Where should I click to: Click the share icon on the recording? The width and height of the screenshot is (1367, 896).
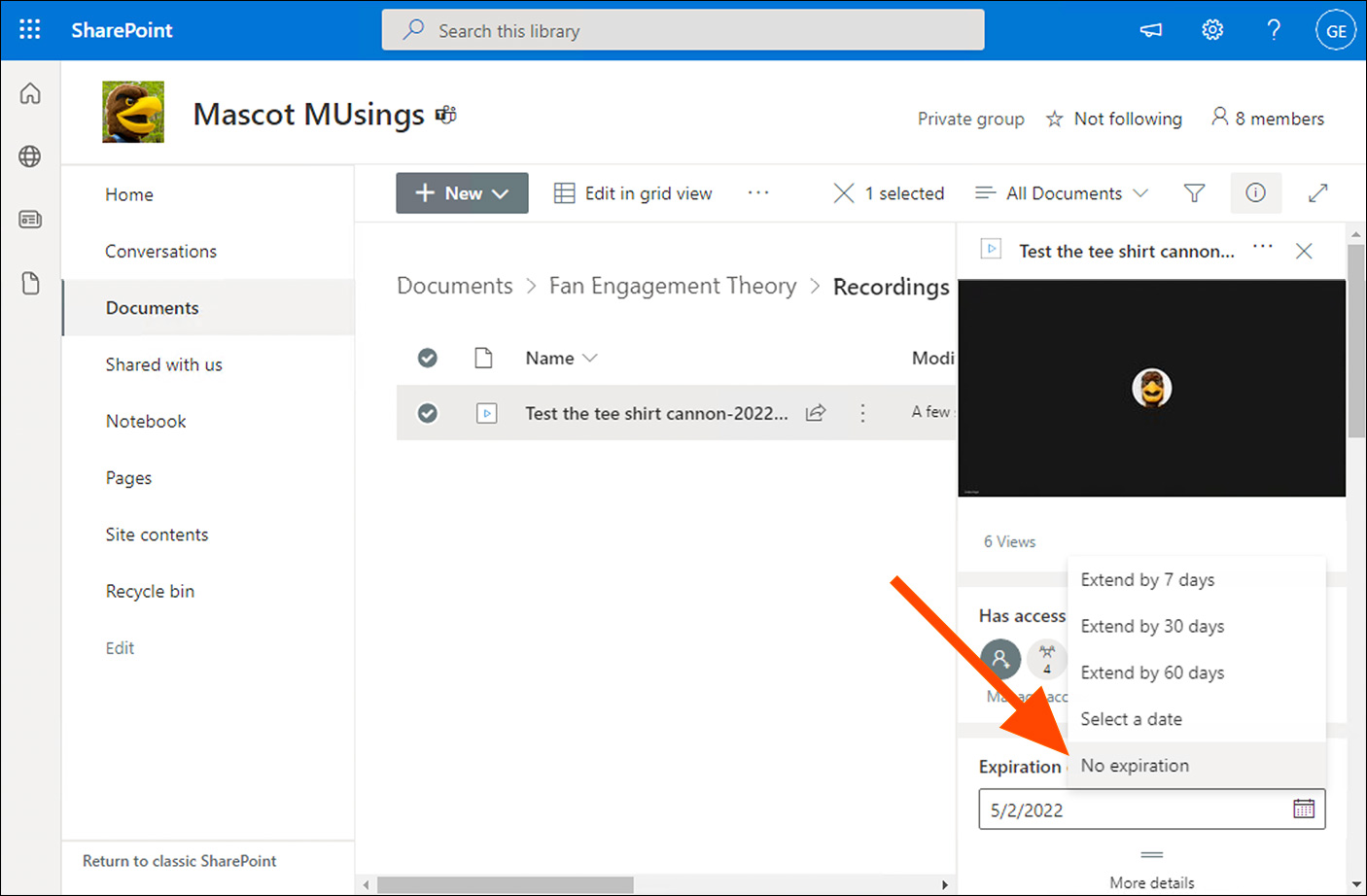coord(816,413)
